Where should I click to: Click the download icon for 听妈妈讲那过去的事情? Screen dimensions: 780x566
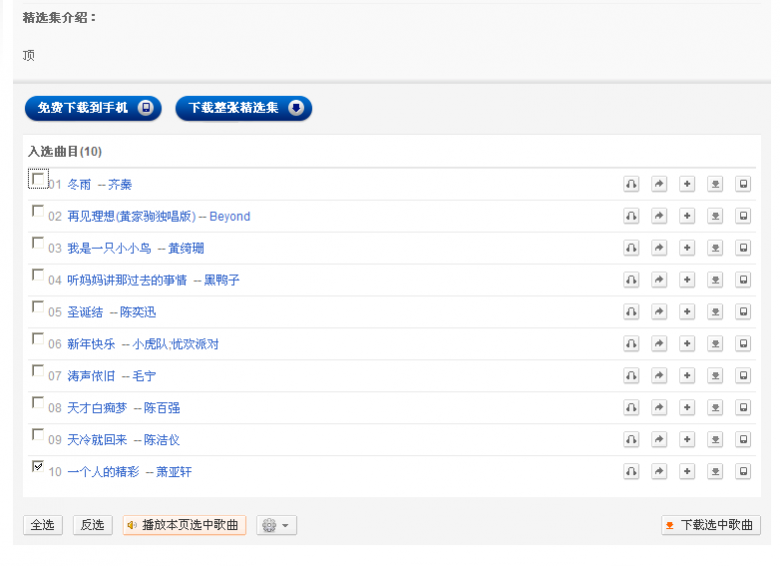click(715, 280)
